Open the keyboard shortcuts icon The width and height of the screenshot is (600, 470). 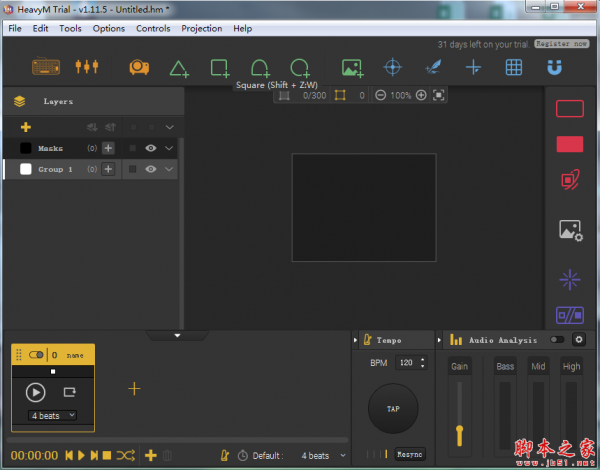[x=46, y=67]
